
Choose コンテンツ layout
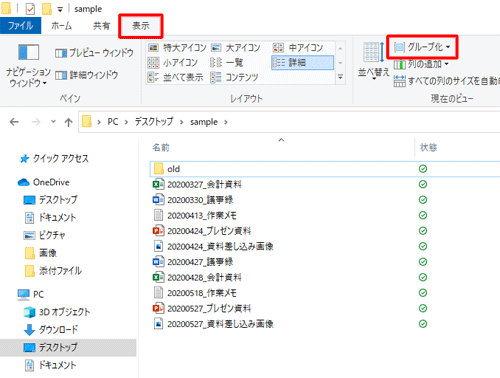(235, 77)
